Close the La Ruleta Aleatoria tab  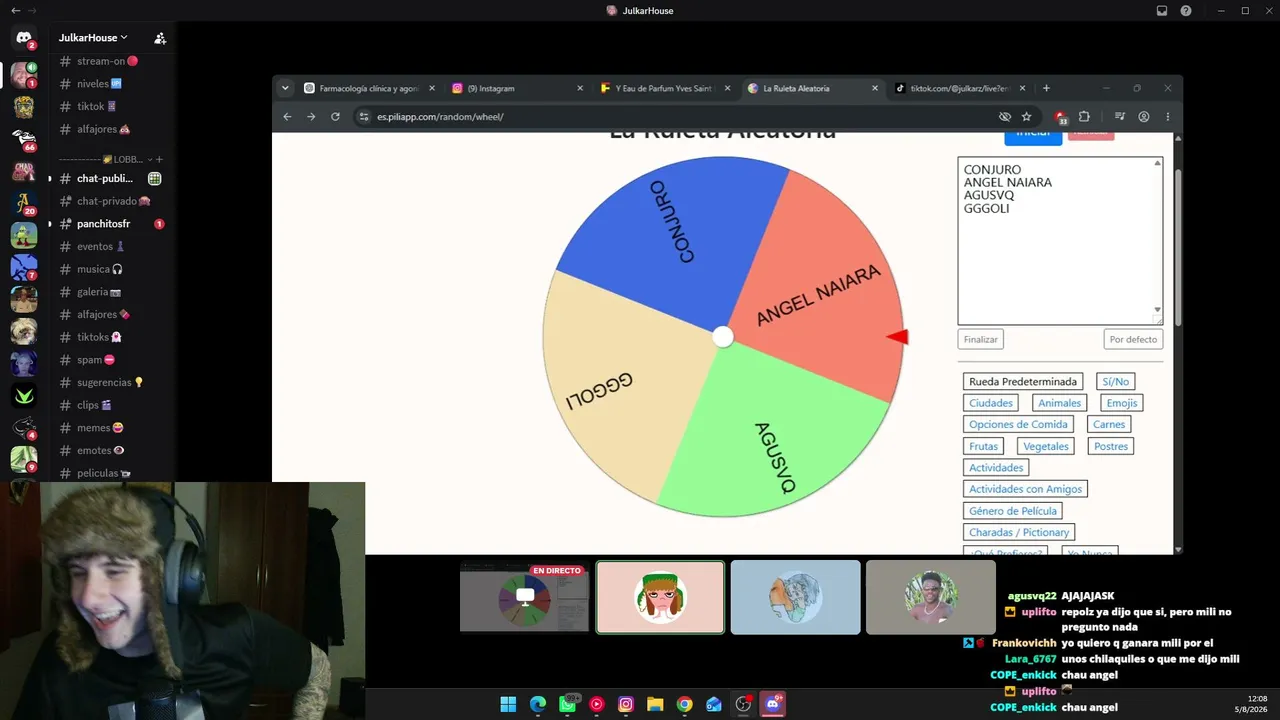coord(875,88)
